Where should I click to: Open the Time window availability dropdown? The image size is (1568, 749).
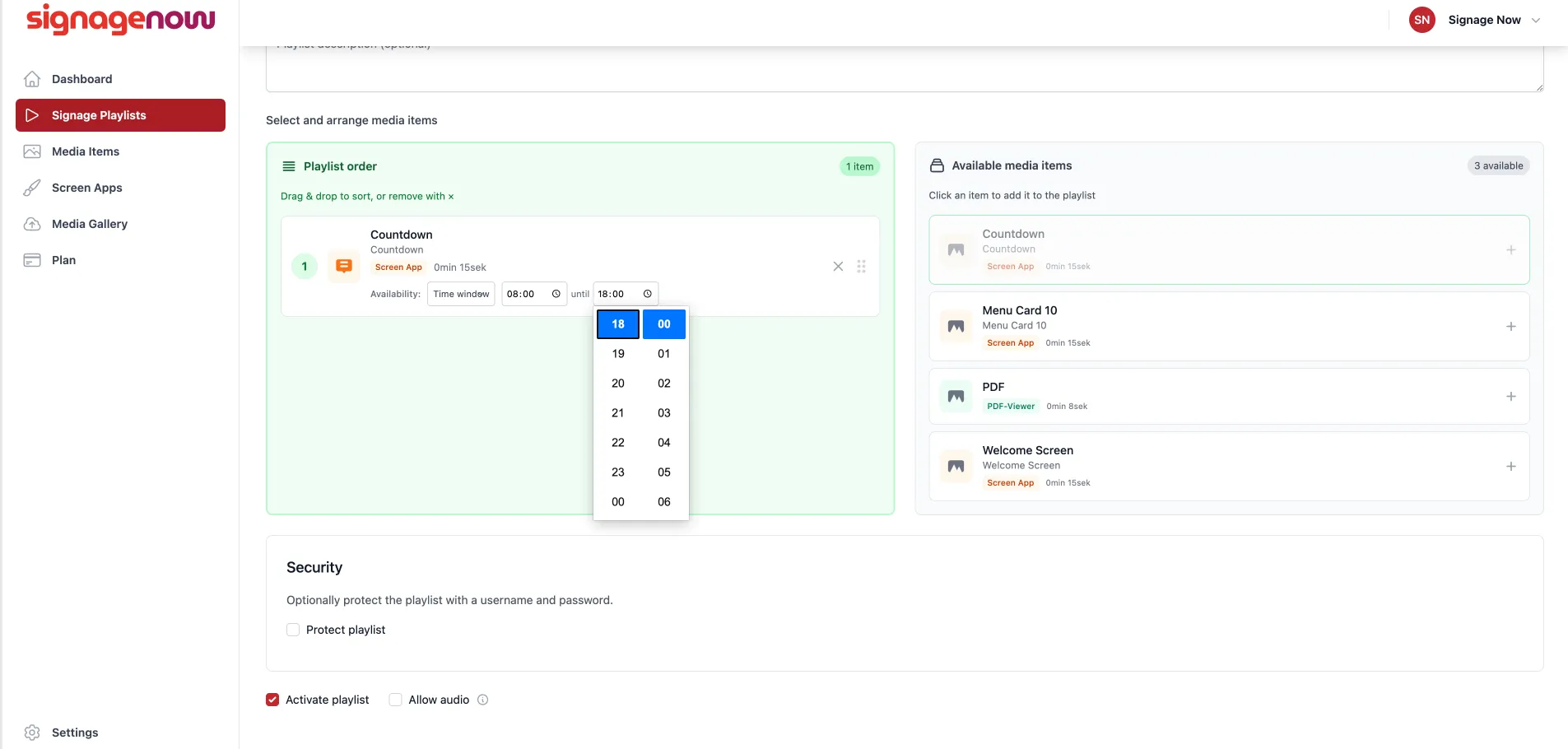(x=461, y=294)
